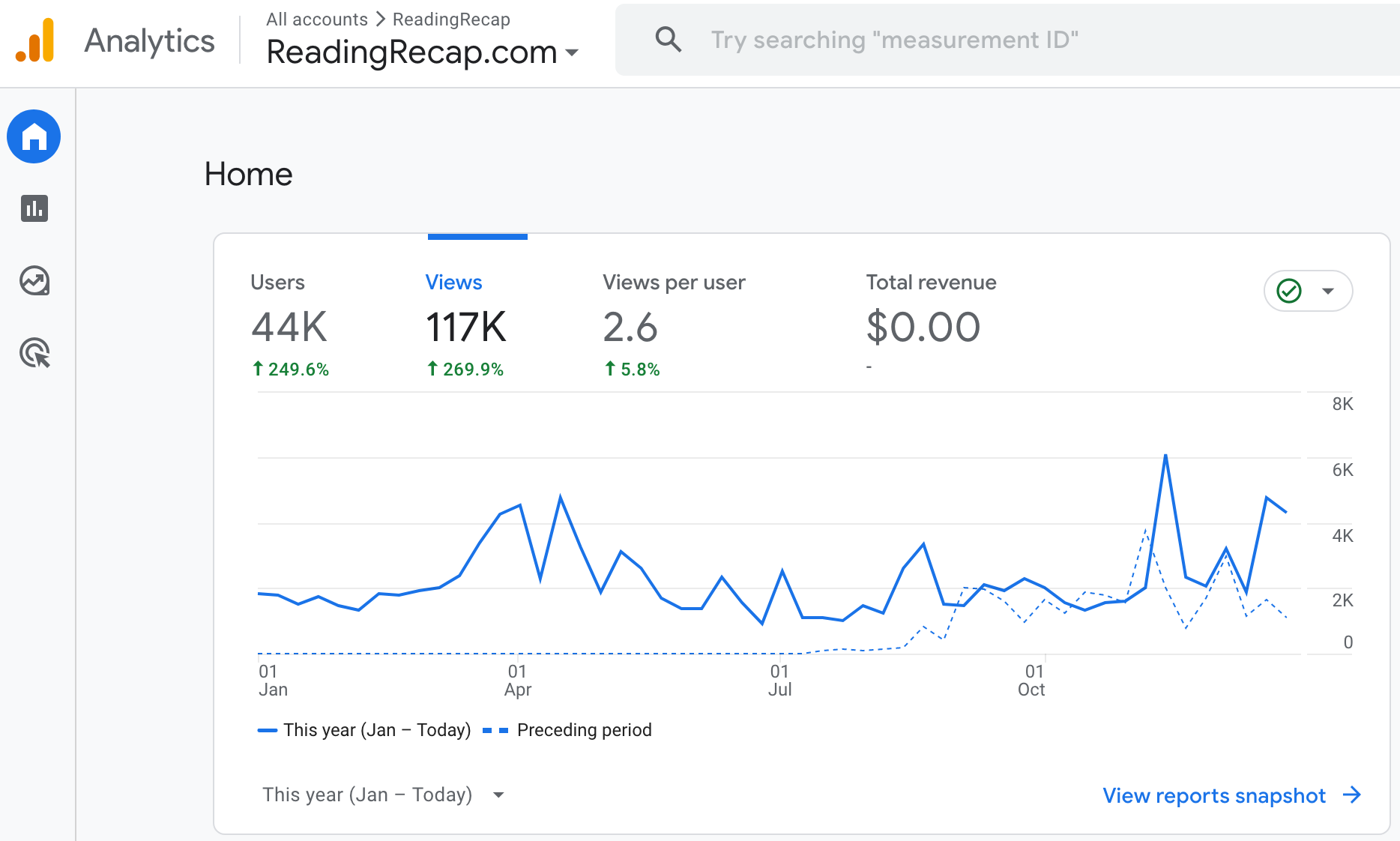Open the Advertising target icon in sidebar
Image resolution: width=1400 pixels, height=841 pixels.
(x=34, y=353)
